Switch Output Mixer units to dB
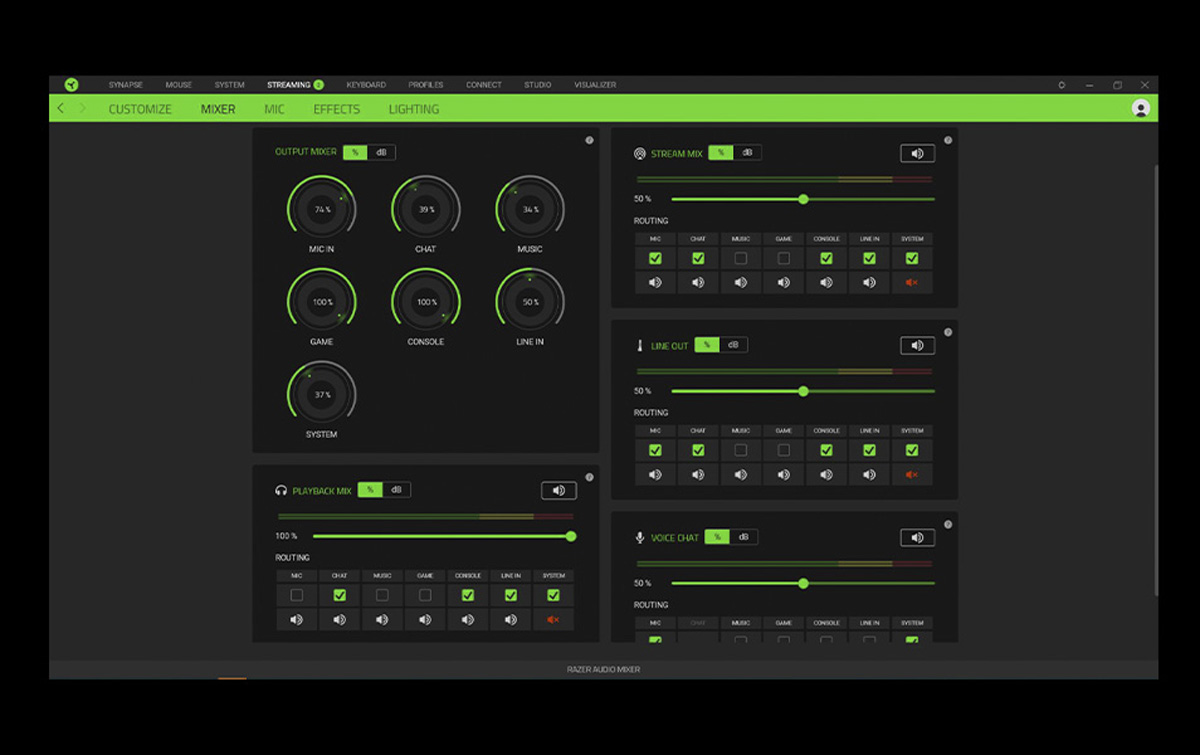 (382, 152)
